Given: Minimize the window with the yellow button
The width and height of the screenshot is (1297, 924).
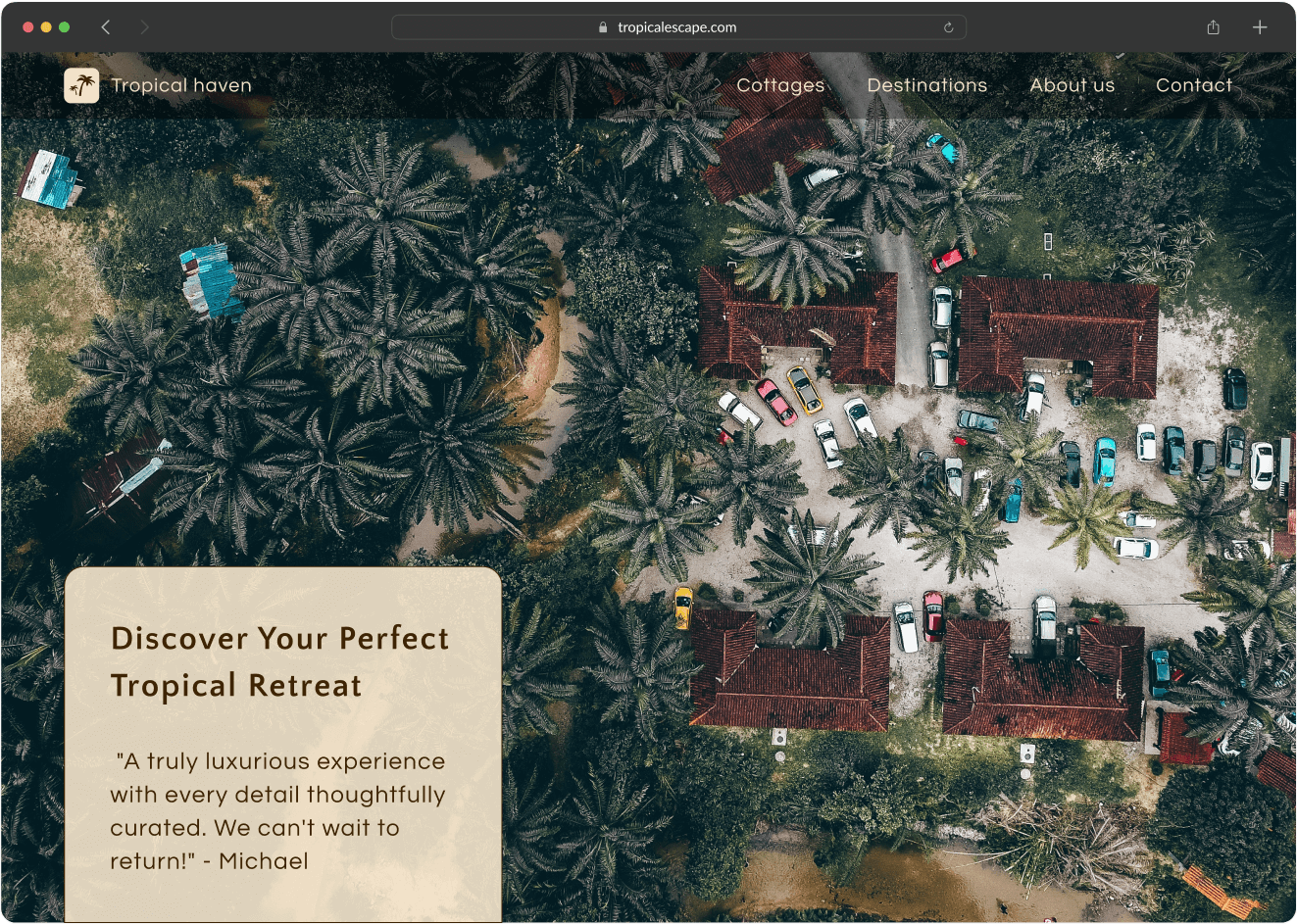Looking at the screenshot, I should point(46,27).
